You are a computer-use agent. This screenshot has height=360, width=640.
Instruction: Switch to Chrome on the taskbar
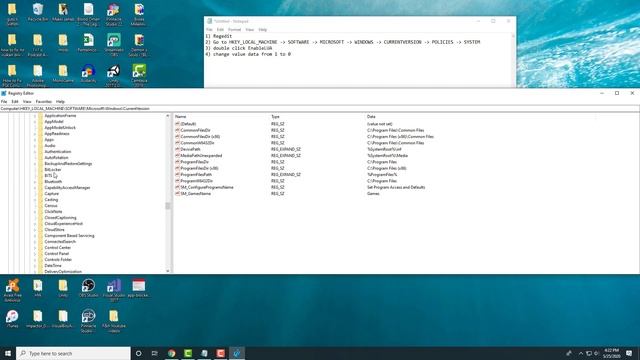171,353
